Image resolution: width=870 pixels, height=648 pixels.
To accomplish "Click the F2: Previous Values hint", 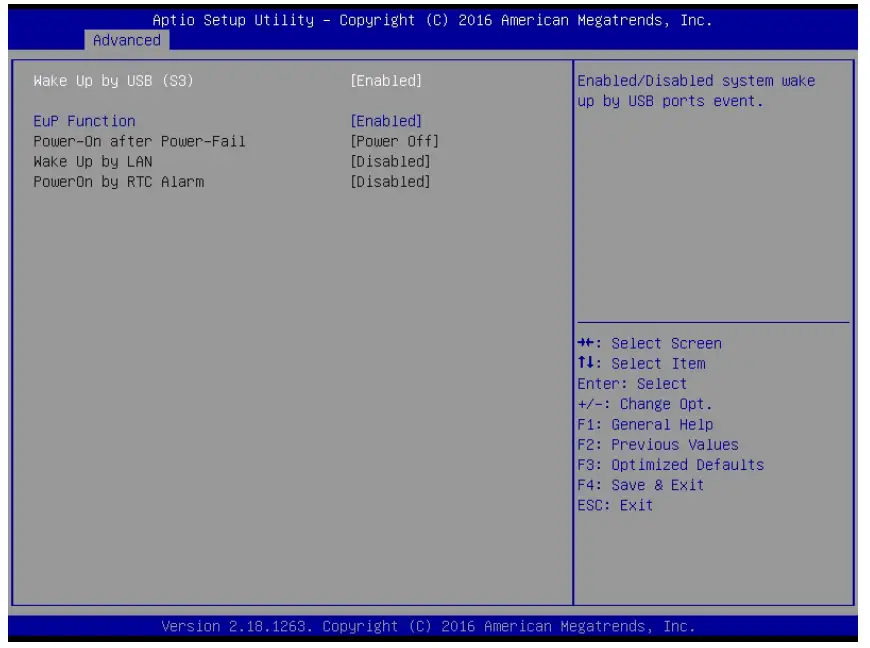I will [x=658, y=444].
